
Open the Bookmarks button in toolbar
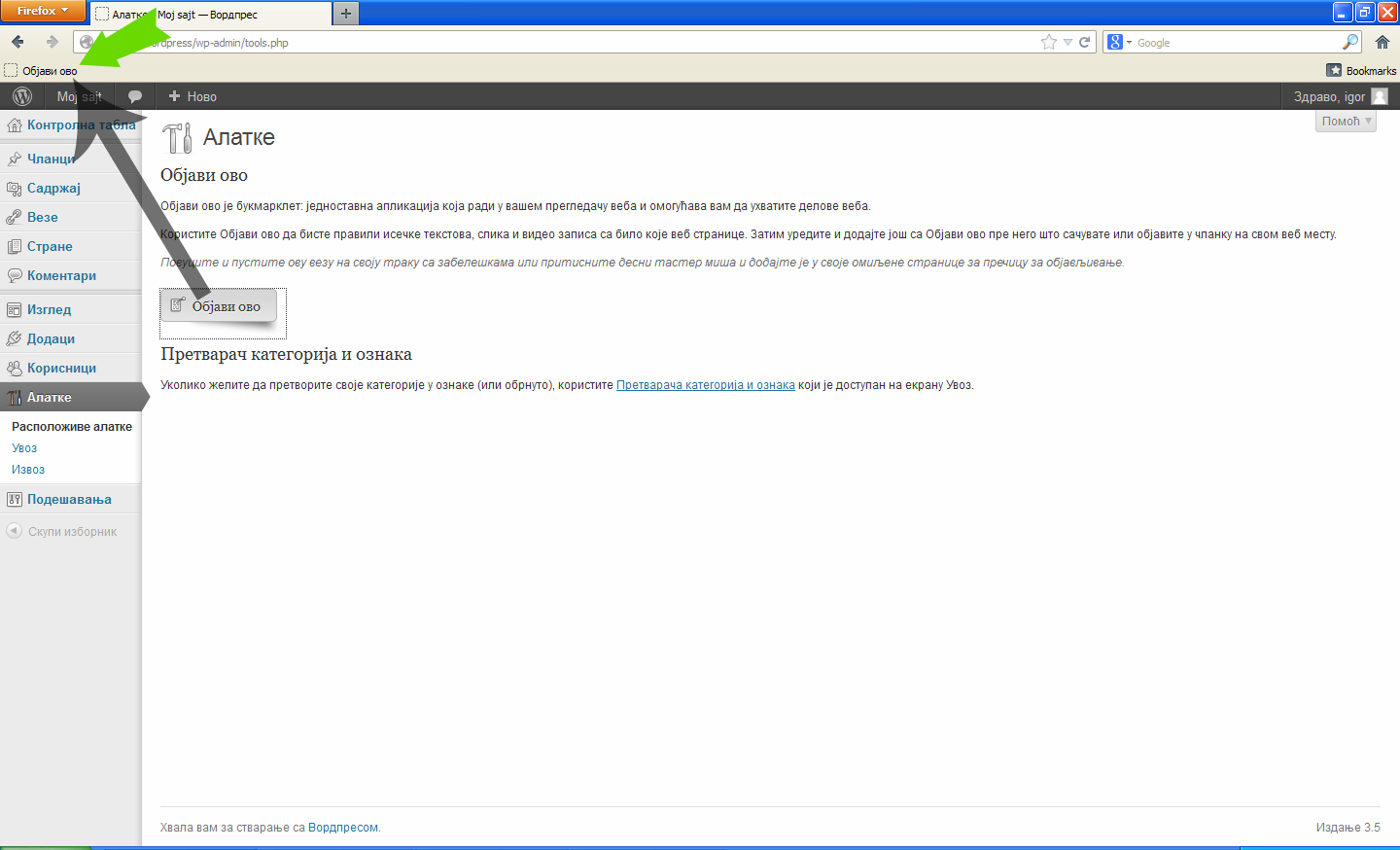(1361, 70)
